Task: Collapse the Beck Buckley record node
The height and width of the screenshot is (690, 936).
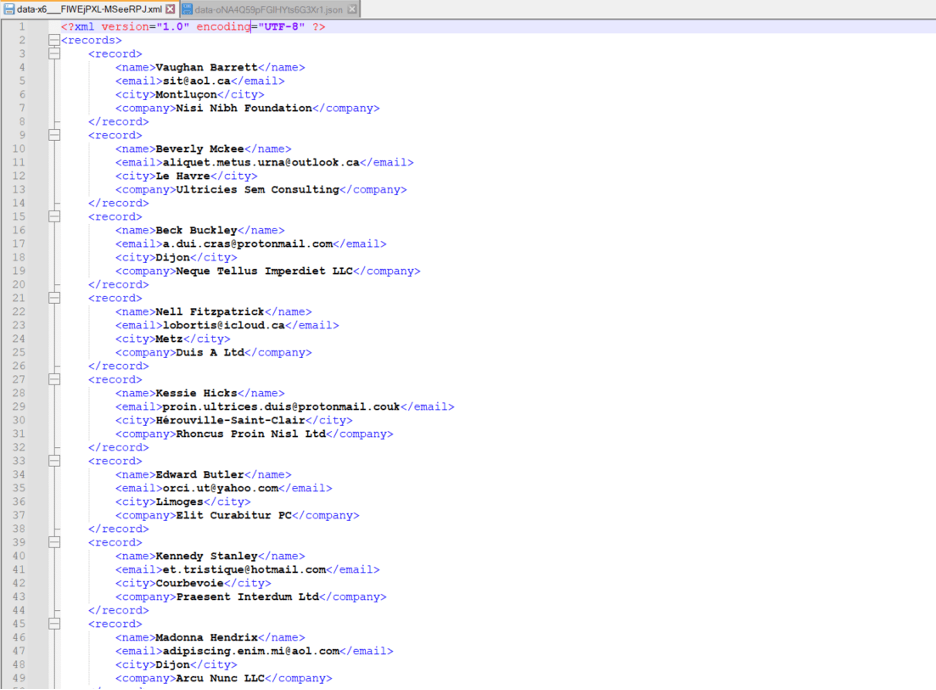Action: [x=54, y=217]
